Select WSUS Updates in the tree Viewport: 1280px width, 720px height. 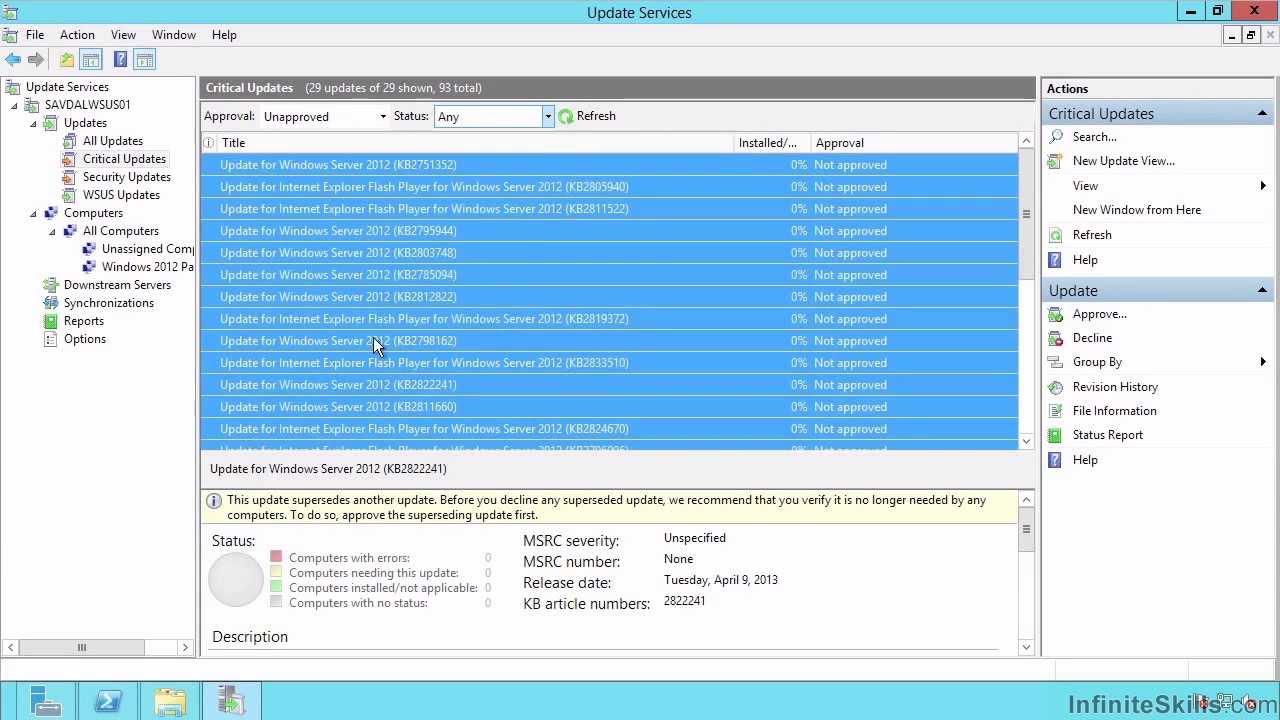click(121, 195)
